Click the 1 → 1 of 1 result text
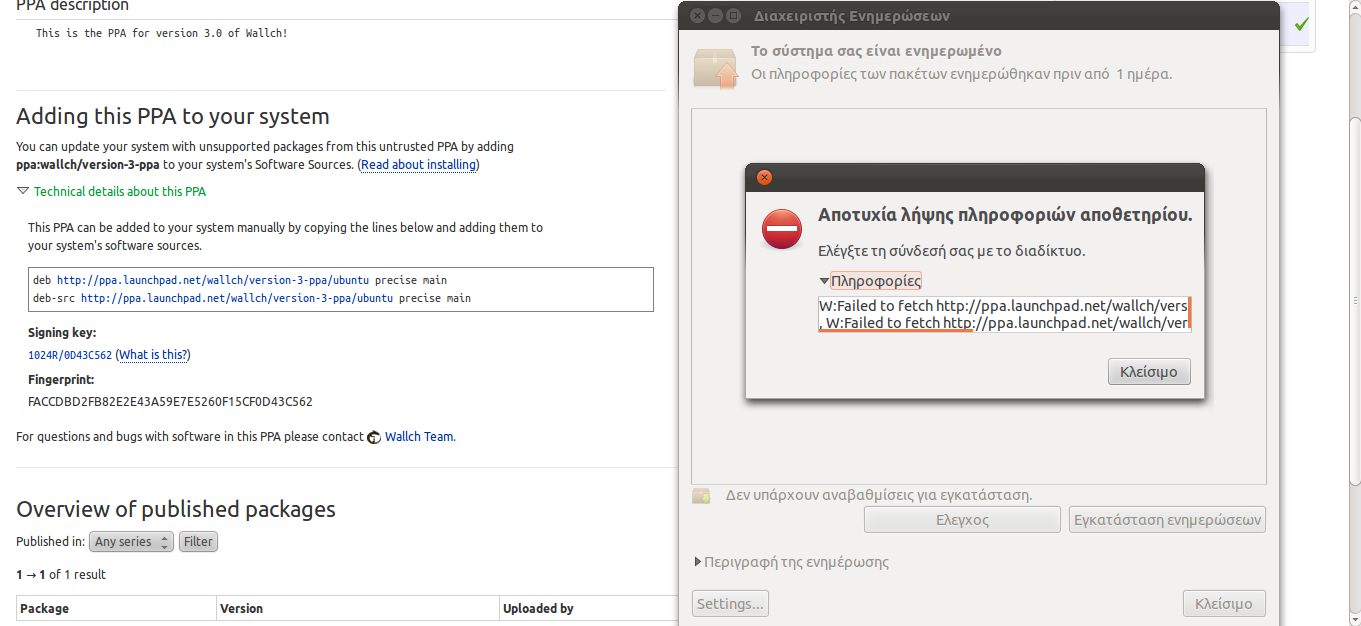The image size is (1361, 626). [61, 575]
